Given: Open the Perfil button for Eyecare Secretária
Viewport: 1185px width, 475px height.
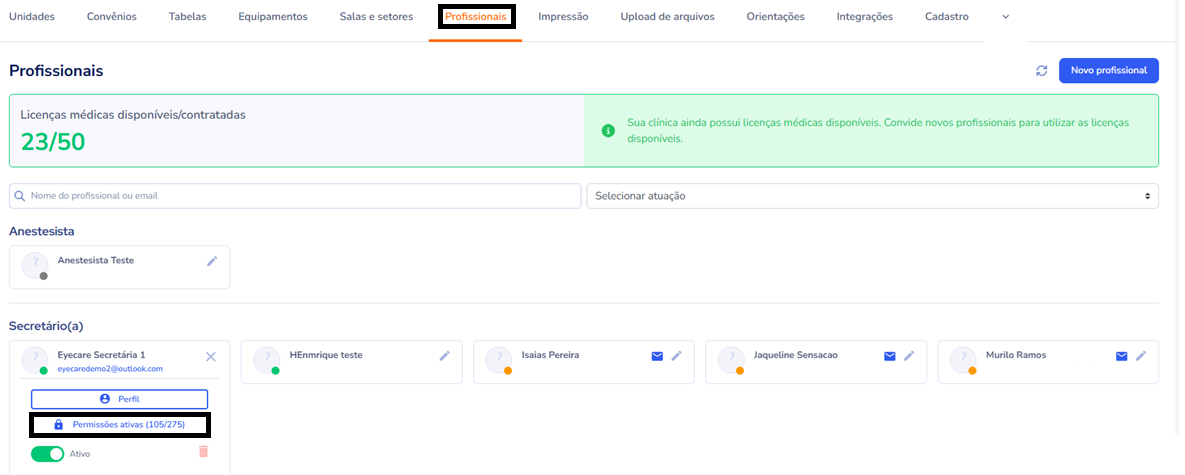Looking at the screenshot, I should pyautogui.click(x=120, y=399).
